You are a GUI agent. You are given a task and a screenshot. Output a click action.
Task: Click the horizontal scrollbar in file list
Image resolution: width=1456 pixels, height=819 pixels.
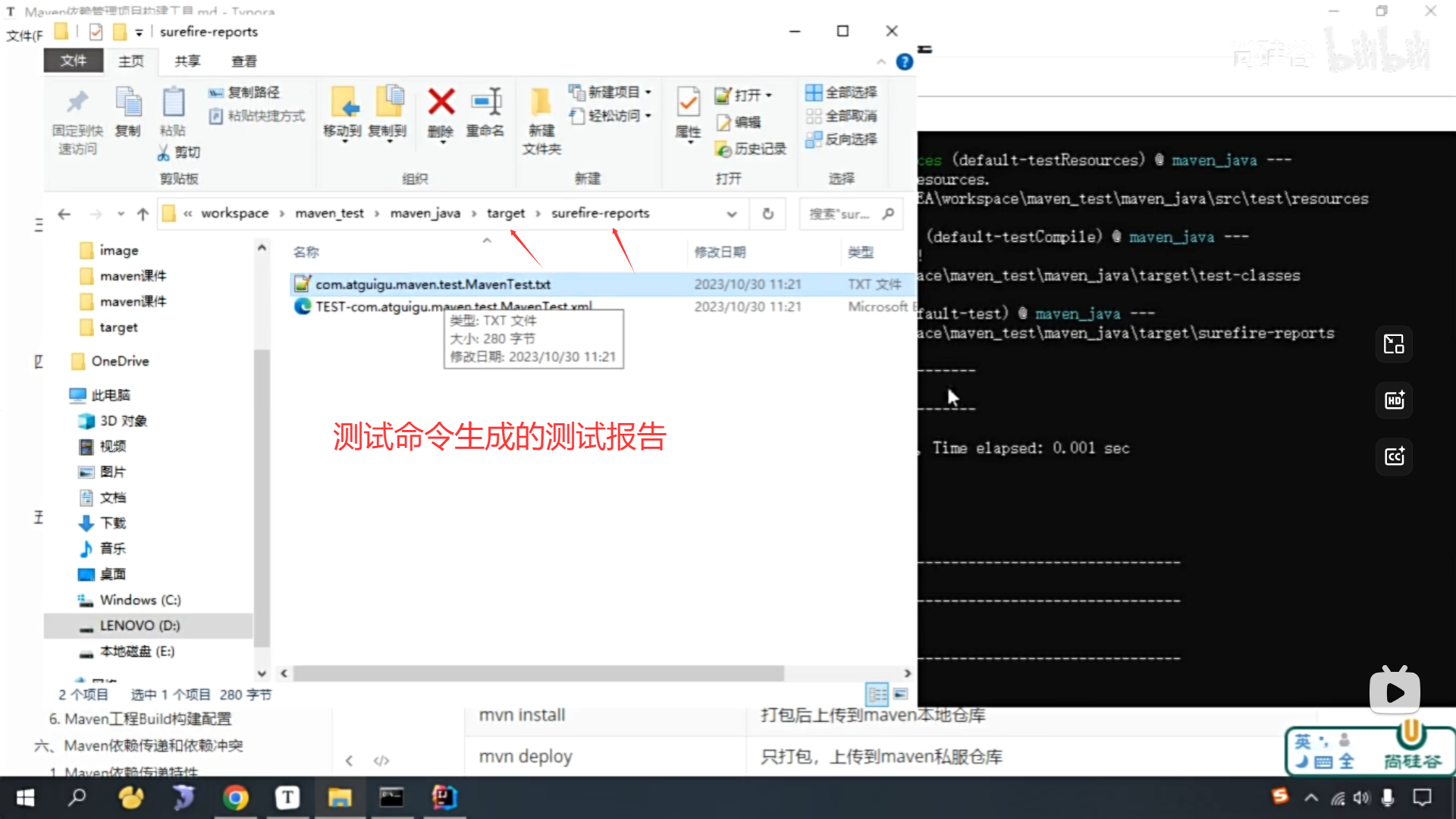538,673
